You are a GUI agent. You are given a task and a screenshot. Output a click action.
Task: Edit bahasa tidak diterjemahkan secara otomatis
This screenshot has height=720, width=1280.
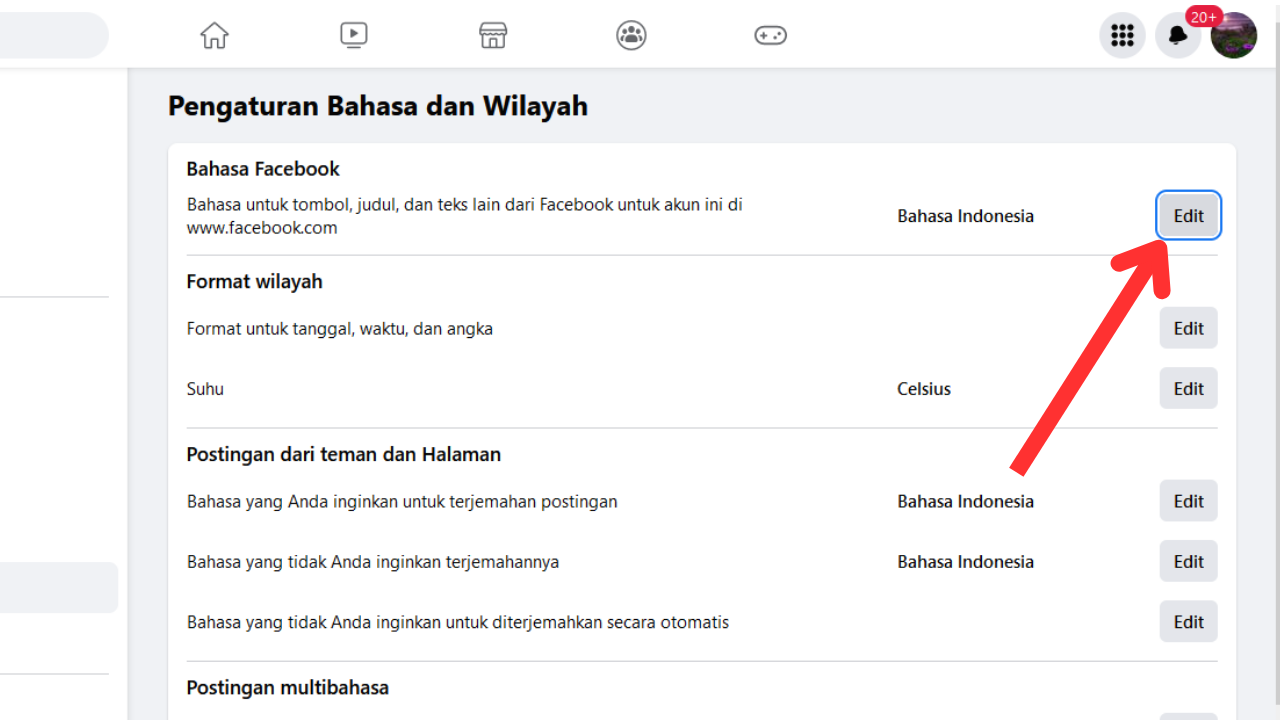point(1188,622)
